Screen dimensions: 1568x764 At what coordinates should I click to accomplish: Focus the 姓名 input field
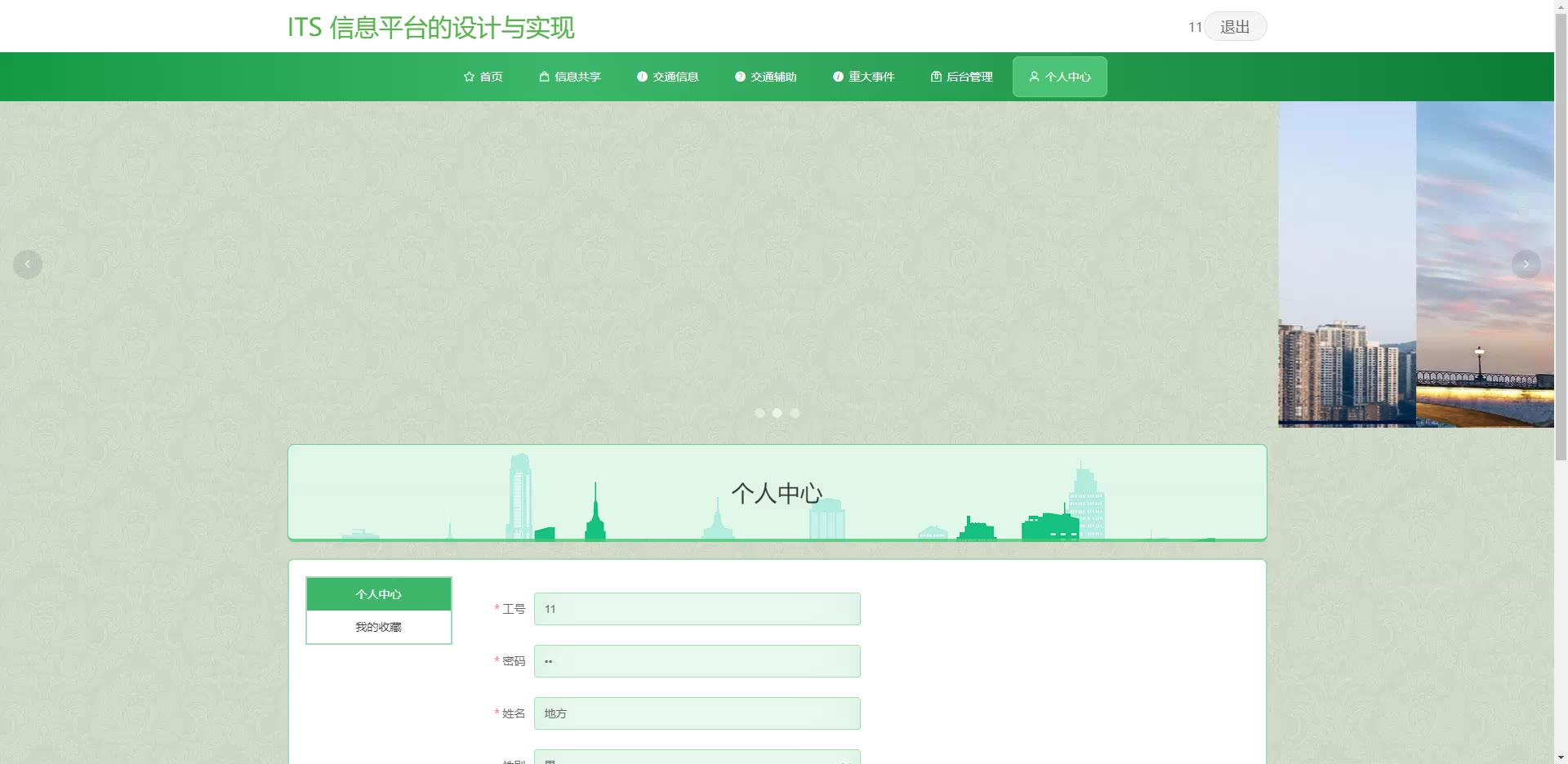(x=697, y=713)
